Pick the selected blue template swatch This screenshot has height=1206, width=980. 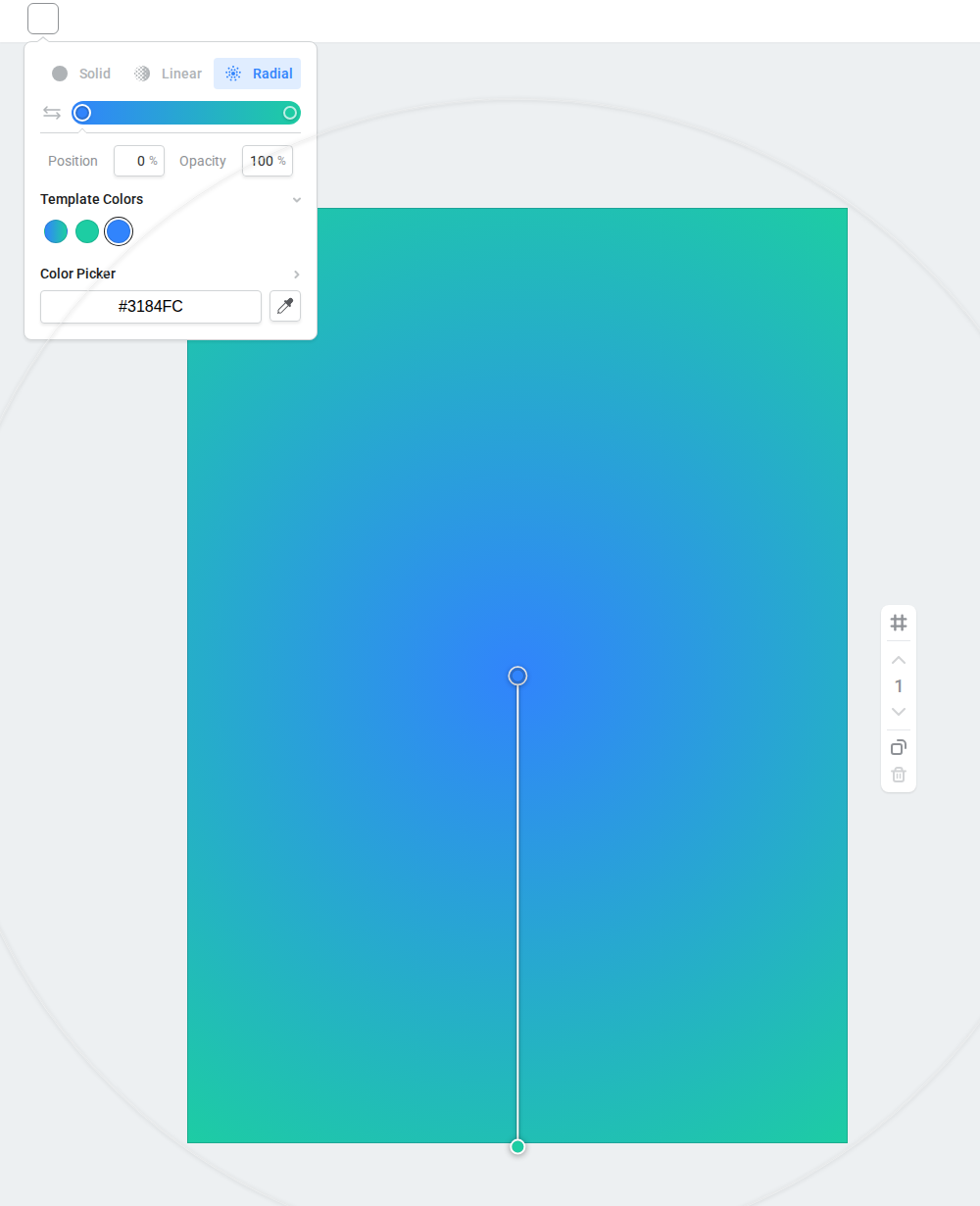click(119, 231)
